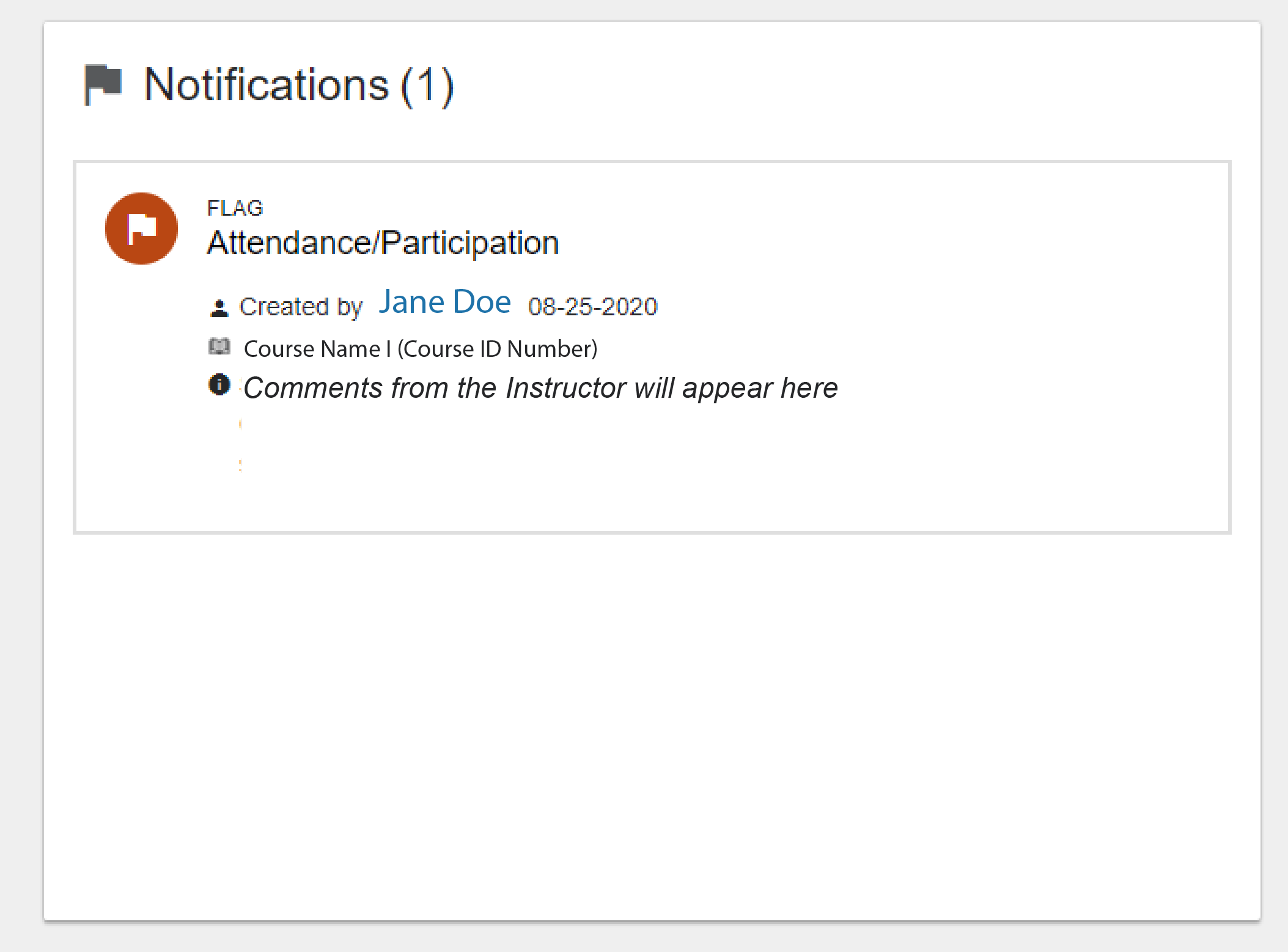Click the Created by label
Image resolution: width=1288 pixels, height=952 pixels.
301,307
